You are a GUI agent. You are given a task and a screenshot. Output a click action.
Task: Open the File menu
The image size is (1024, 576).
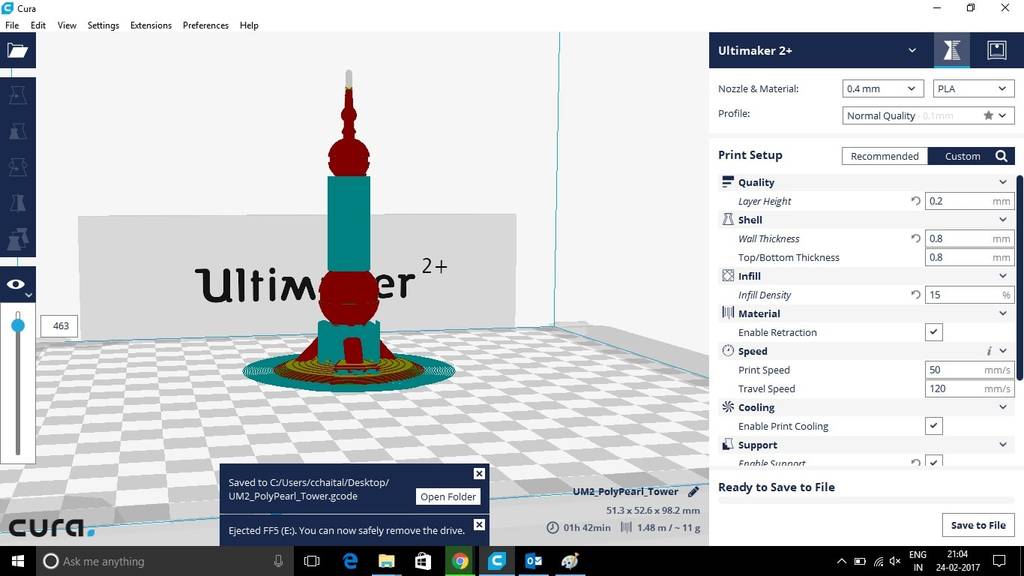point(12,25)
